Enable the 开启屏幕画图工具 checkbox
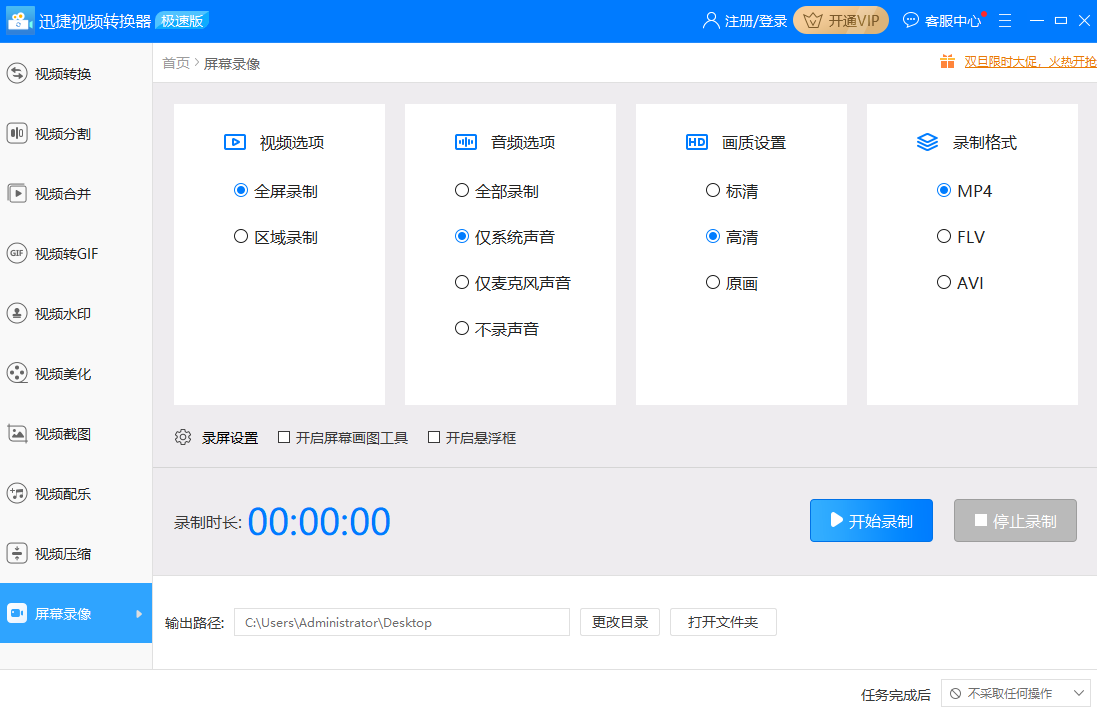1097x717 pixels. [x=284, y=437]
